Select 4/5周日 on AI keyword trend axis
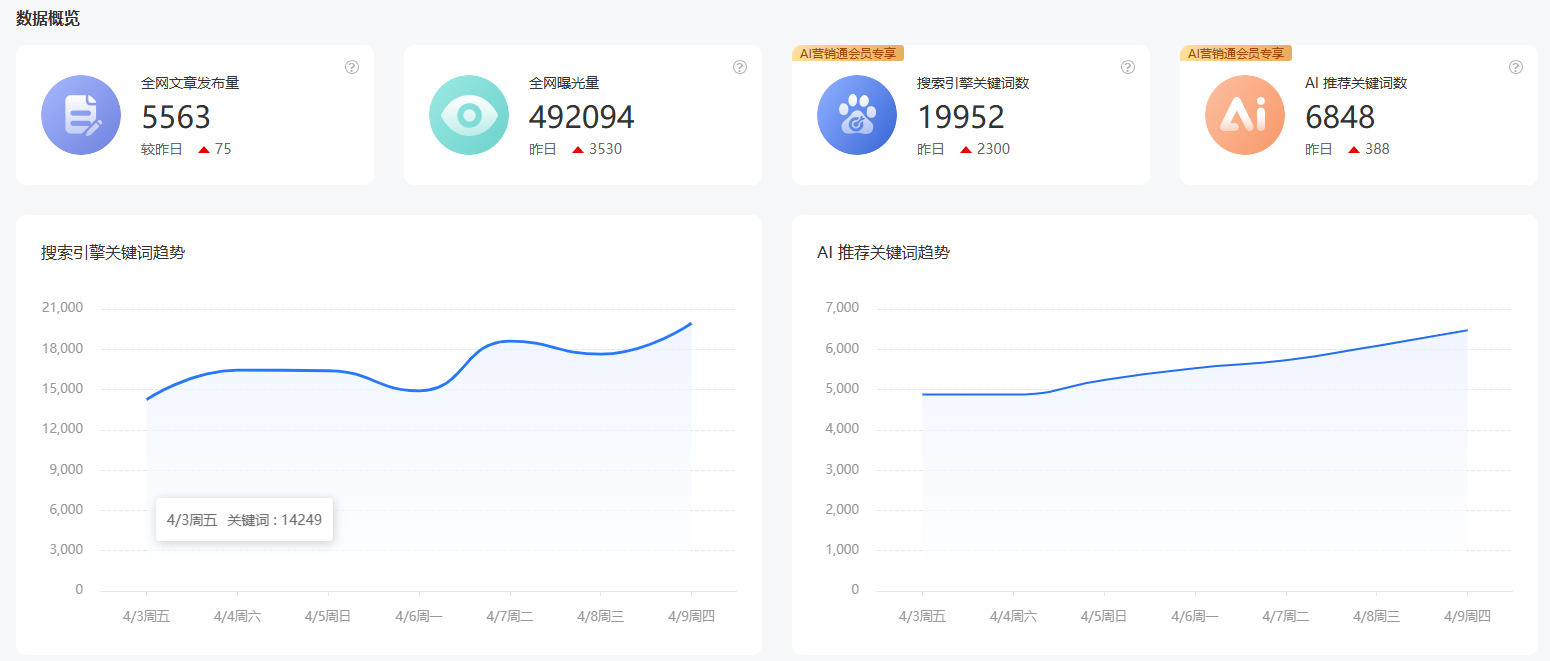 (x=1104, y=617)
